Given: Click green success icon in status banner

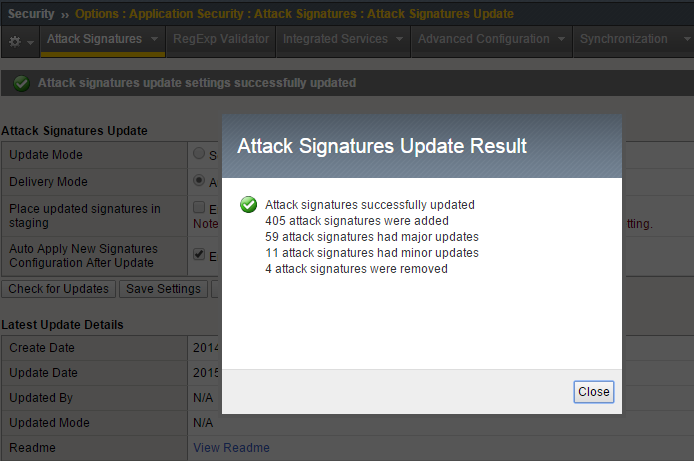Looking at the screenshot, I should (x=22, y=83).
